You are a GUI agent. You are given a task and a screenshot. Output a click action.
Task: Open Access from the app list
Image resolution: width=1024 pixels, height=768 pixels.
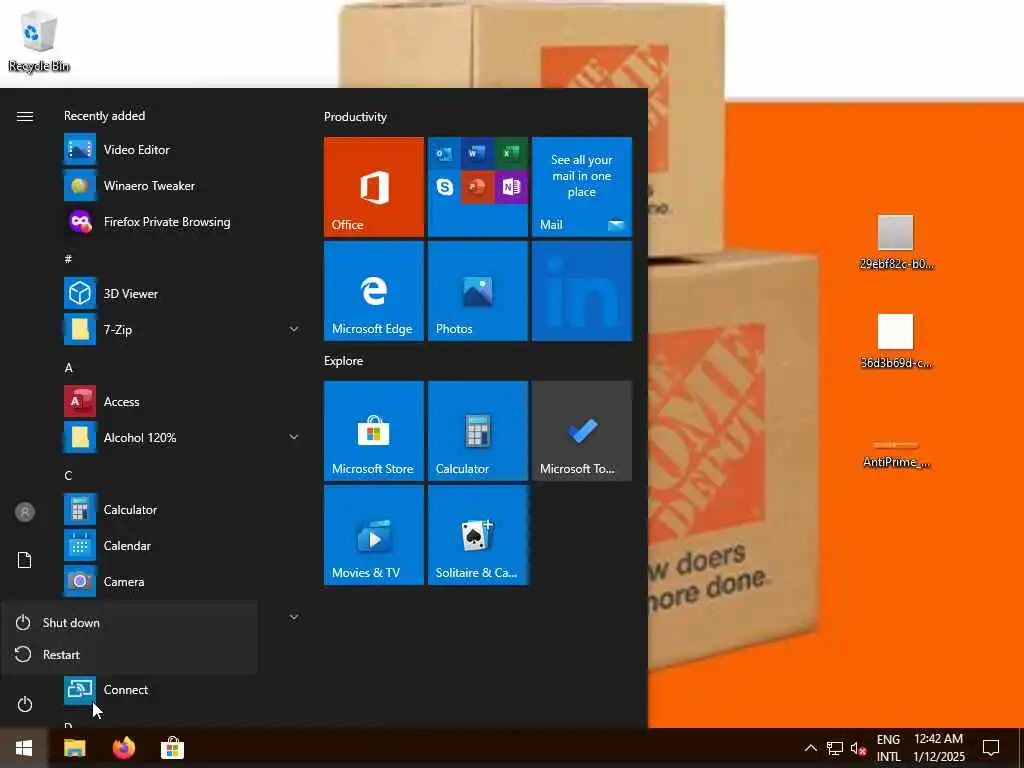tap(183, 402)
